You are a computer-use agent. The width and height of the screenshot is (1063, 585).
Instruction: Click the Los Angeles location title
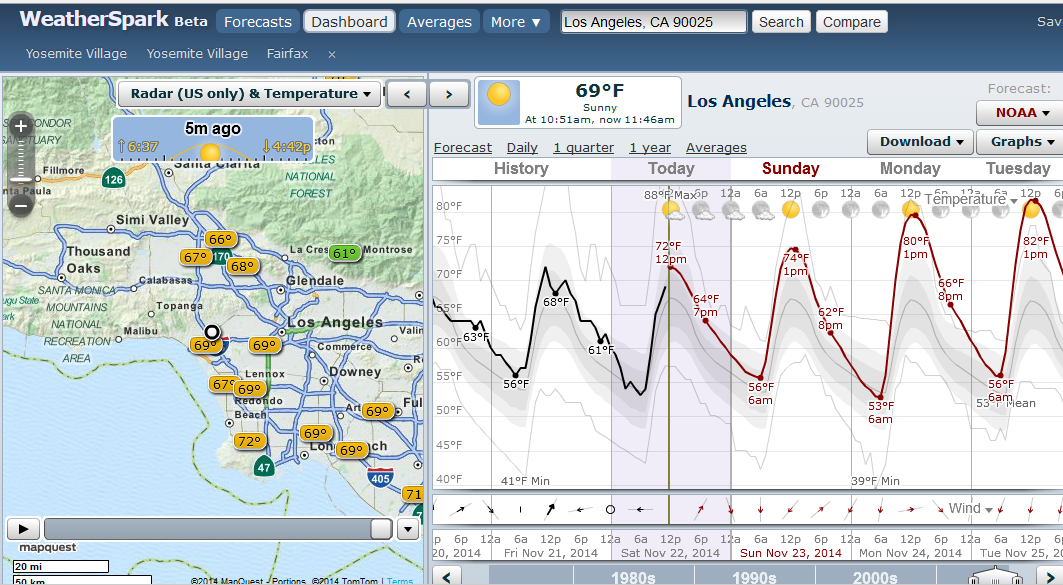coord(739,102)
